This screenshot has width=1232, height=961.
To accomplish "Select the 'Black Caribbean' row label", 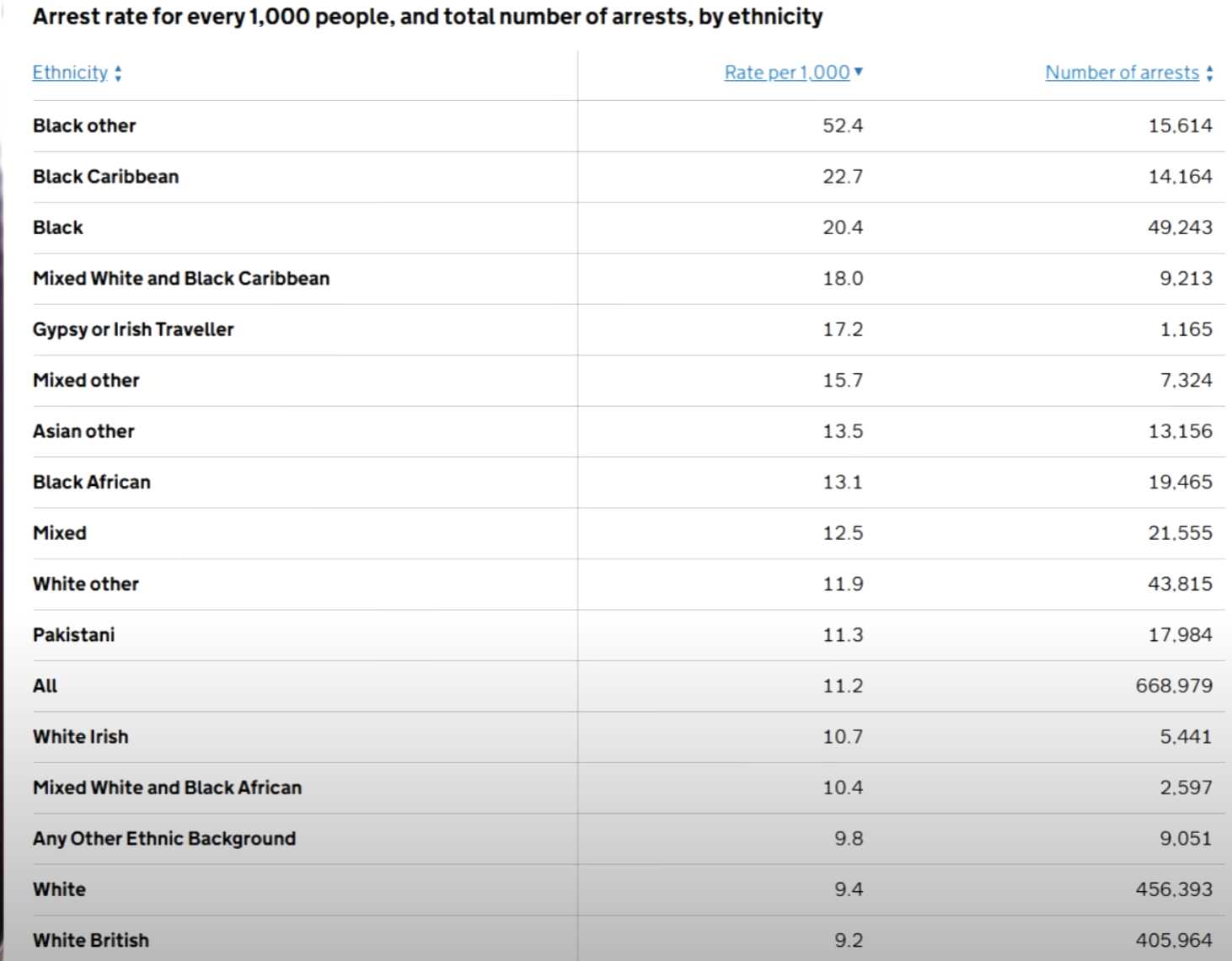I will point(106,177).
